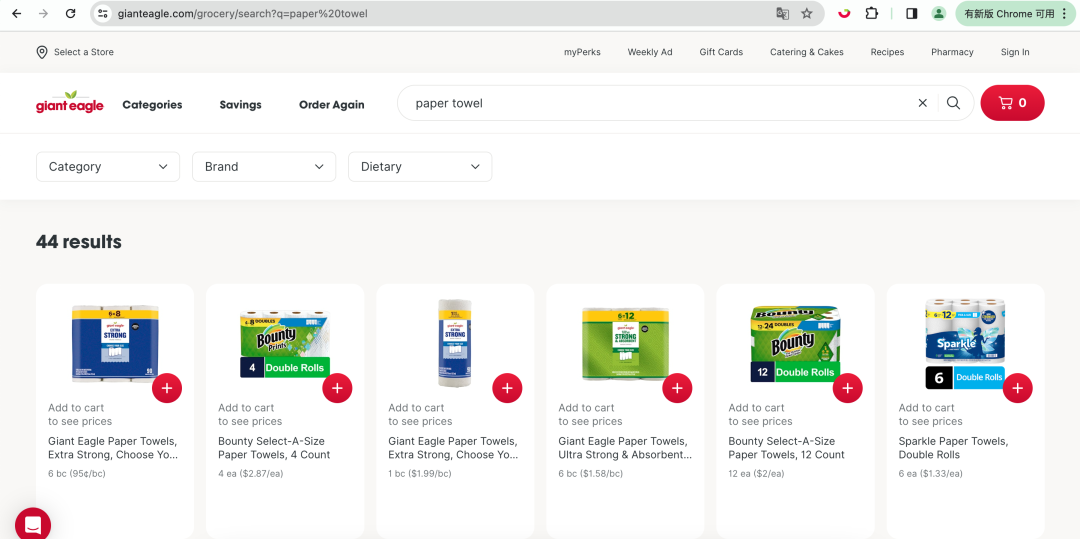The height and width of the screenshot is (539, 1080).
Task: Reload the page with refresh icon
Action: pyautogui.click(x=70, y=14)
